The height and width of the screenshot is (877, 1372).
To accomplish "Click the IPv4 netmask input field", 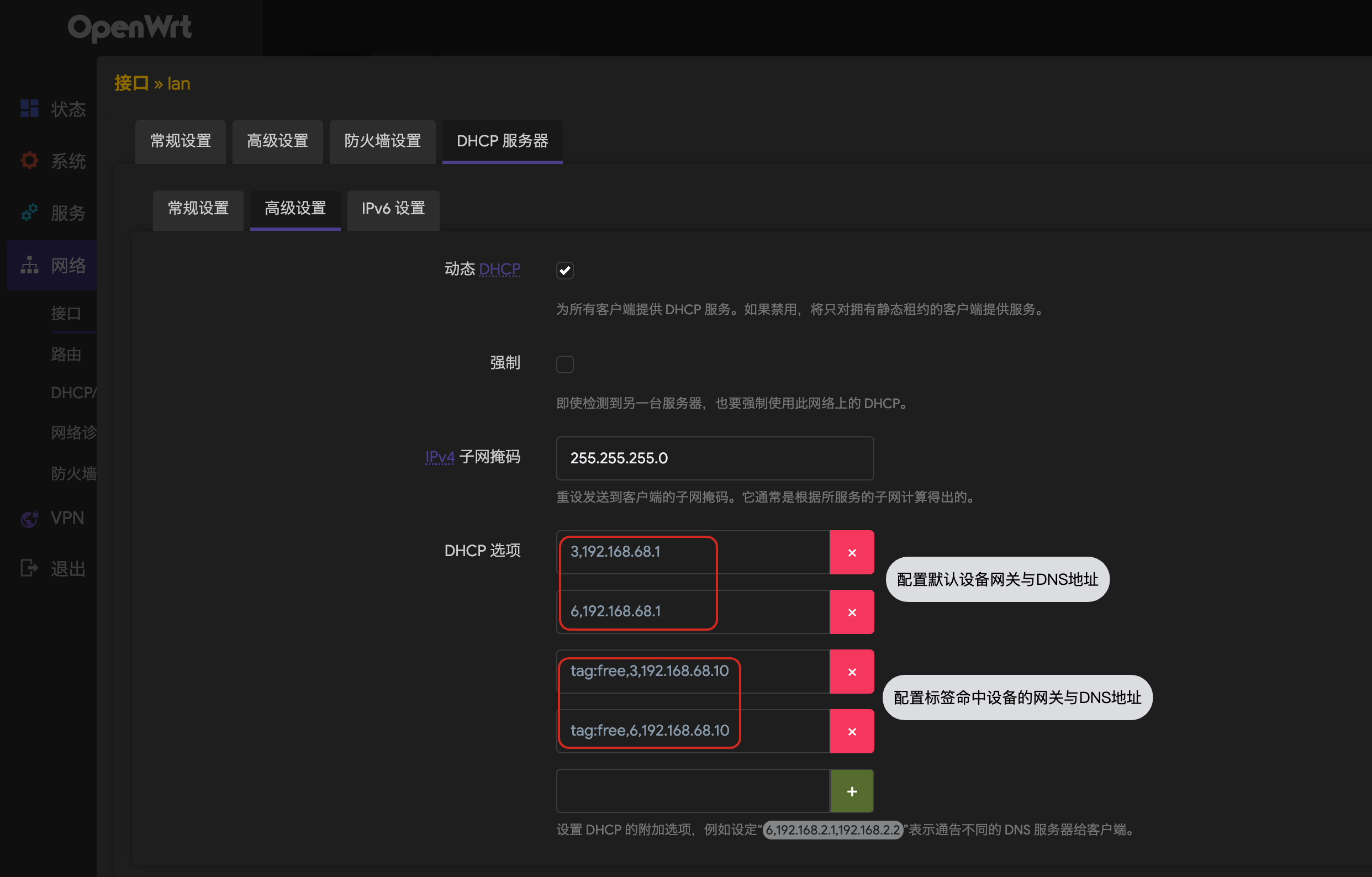I will point(714,458).
